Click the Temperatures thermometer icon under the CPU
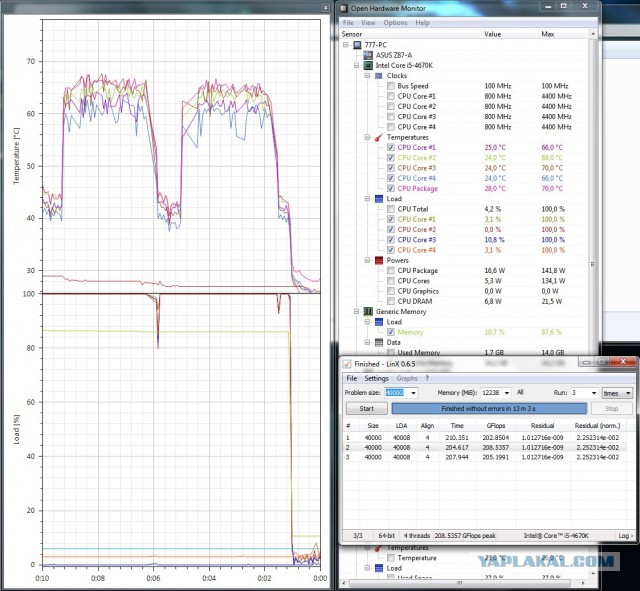Viewport: 640px width, 591px height. (379, 137)
